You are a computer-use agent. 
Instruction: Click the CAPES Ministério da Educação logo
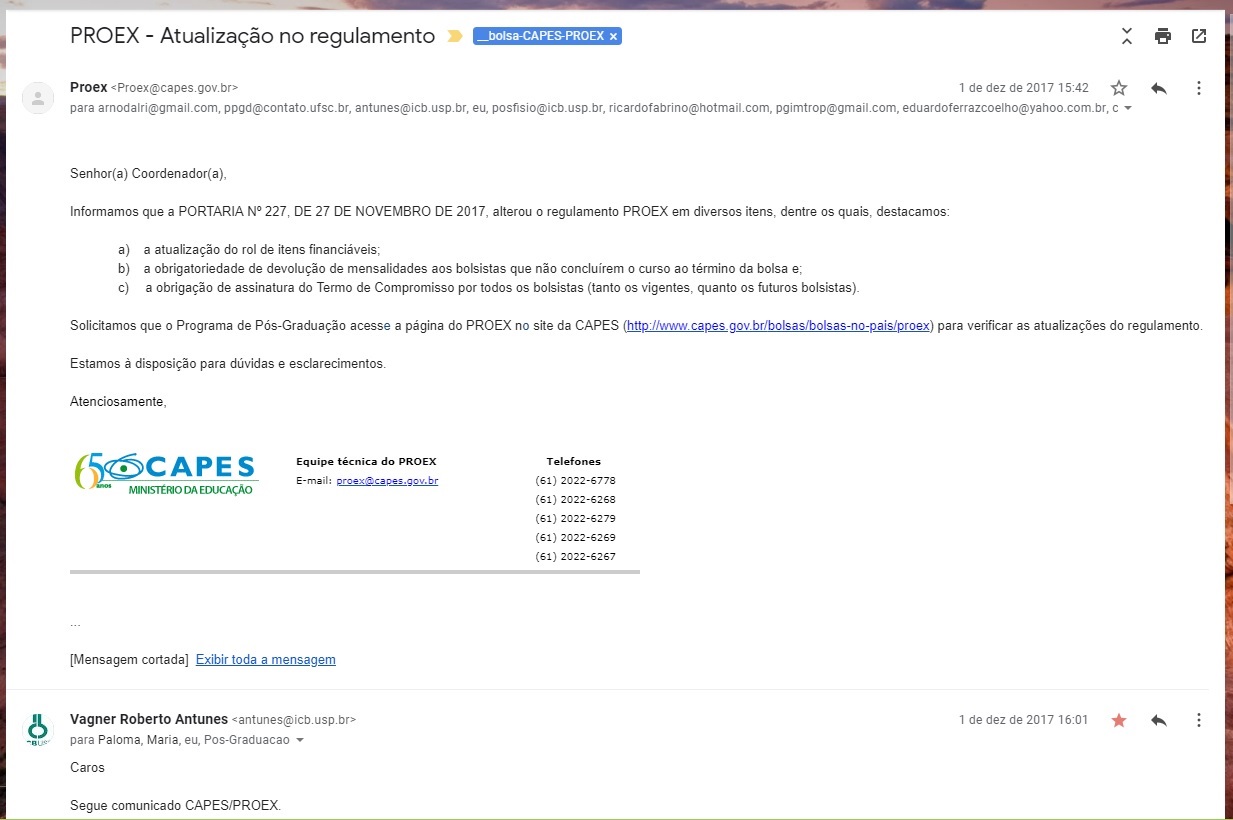(x=166, y=475)
